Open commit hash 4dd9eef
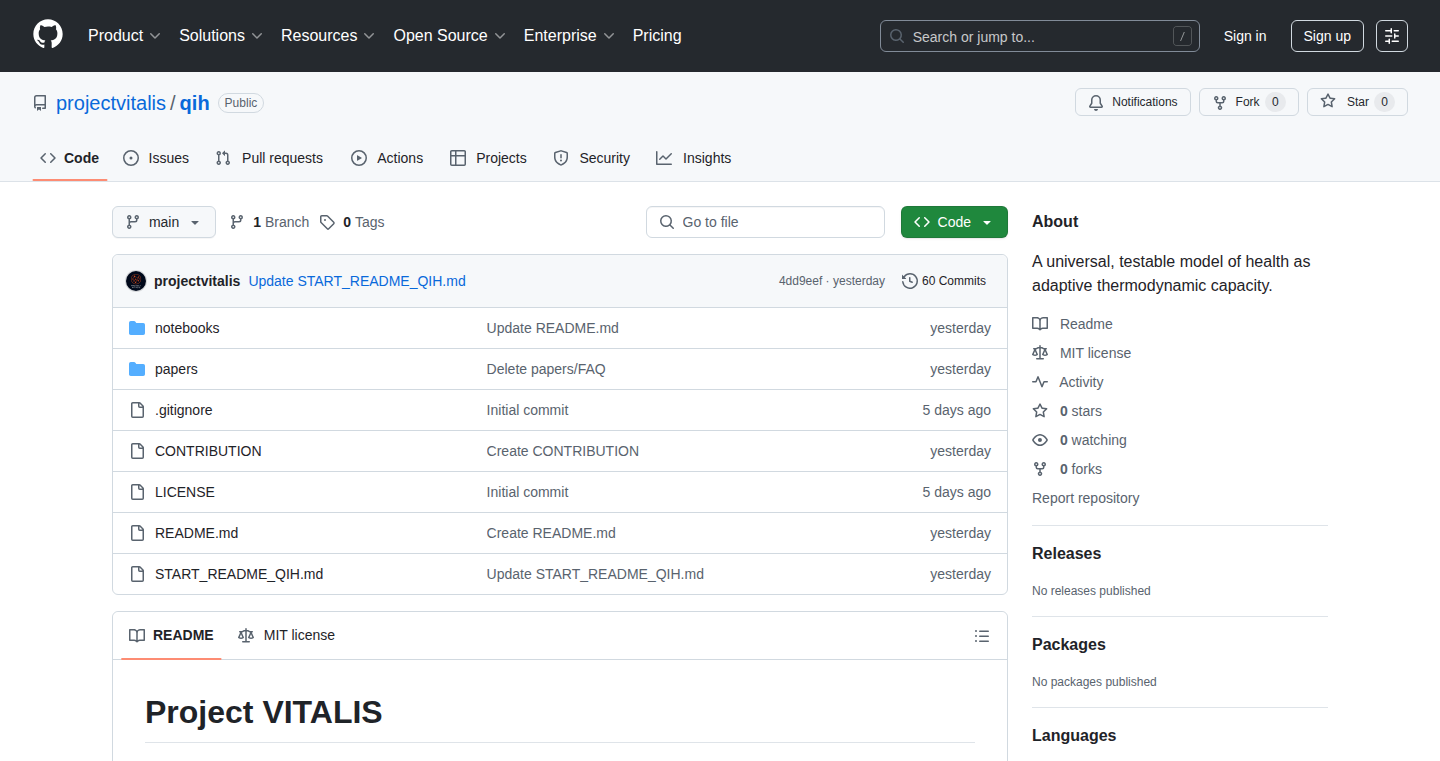 800,281
